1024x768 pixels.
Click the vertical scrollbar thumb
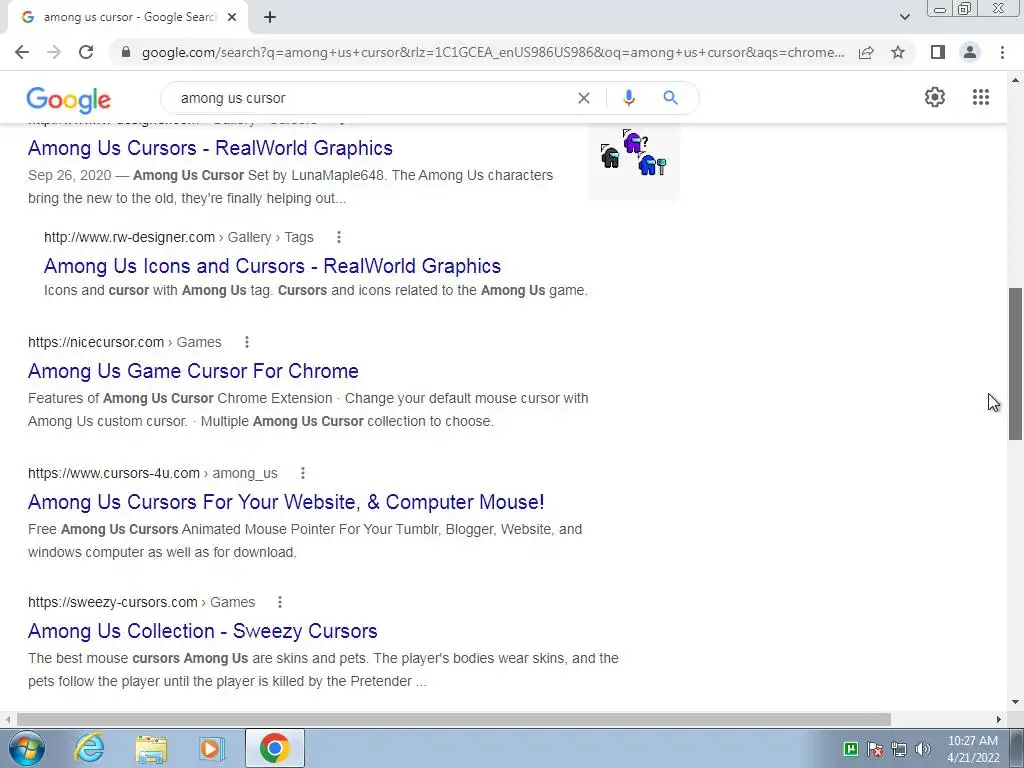click(x=1016, y=364)
